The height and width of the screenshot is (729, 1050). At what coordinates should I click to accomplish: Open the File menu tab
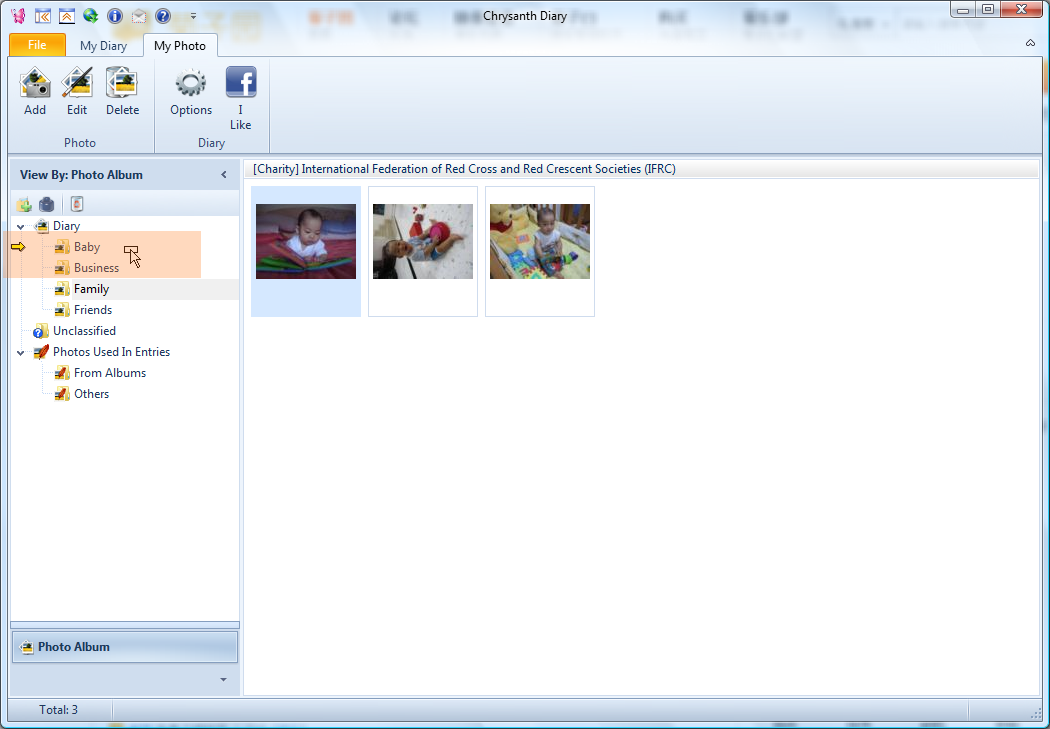[37, 45]
